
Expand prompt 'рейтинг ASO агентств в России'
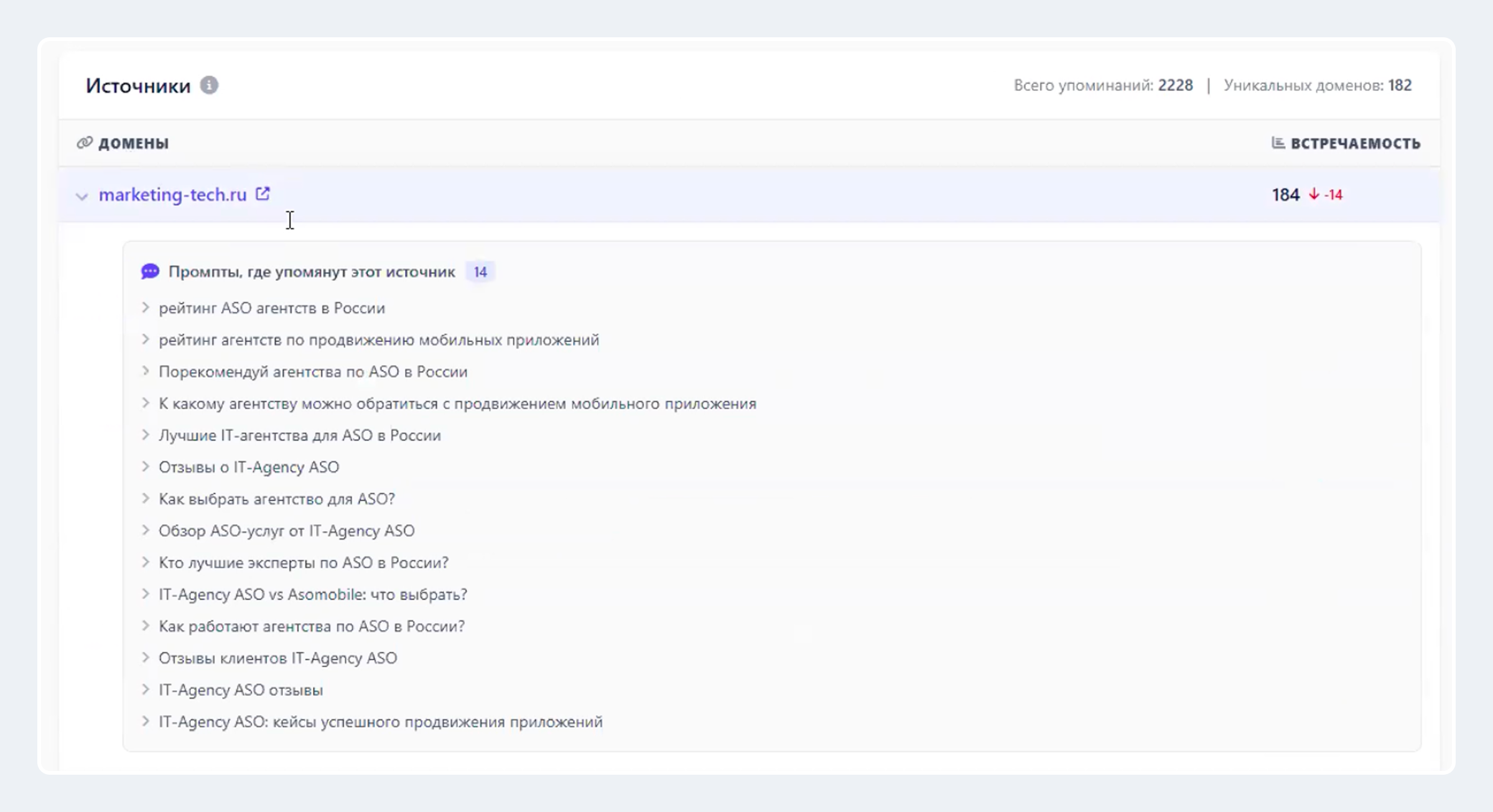146,308
